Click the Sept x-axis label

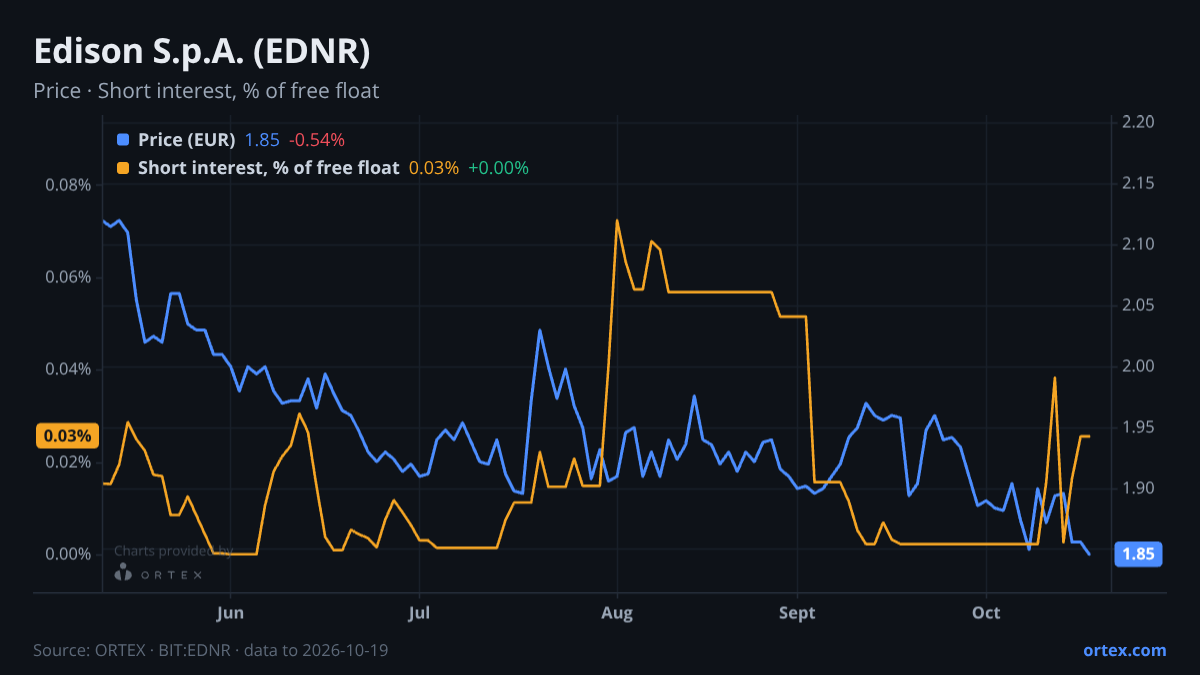(797, 612)
